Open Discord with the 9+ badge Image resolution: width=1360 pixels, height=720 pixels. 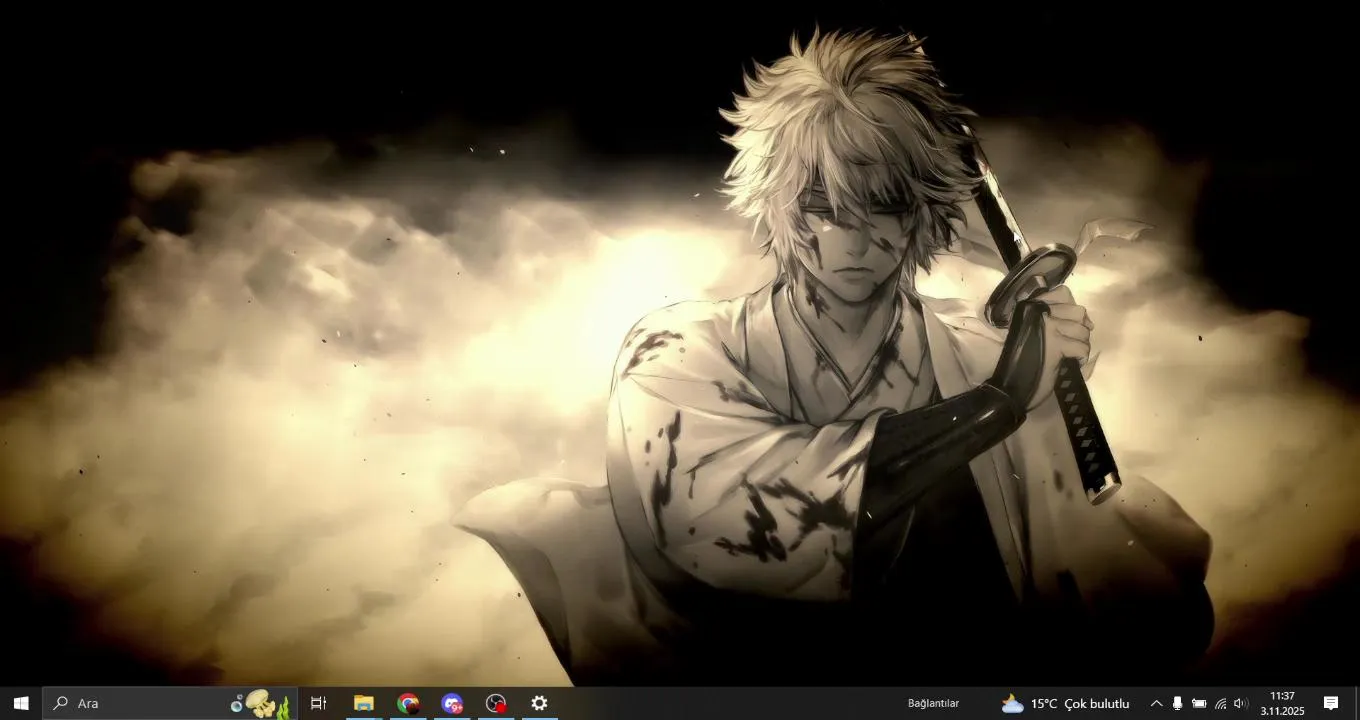point(452,703)
